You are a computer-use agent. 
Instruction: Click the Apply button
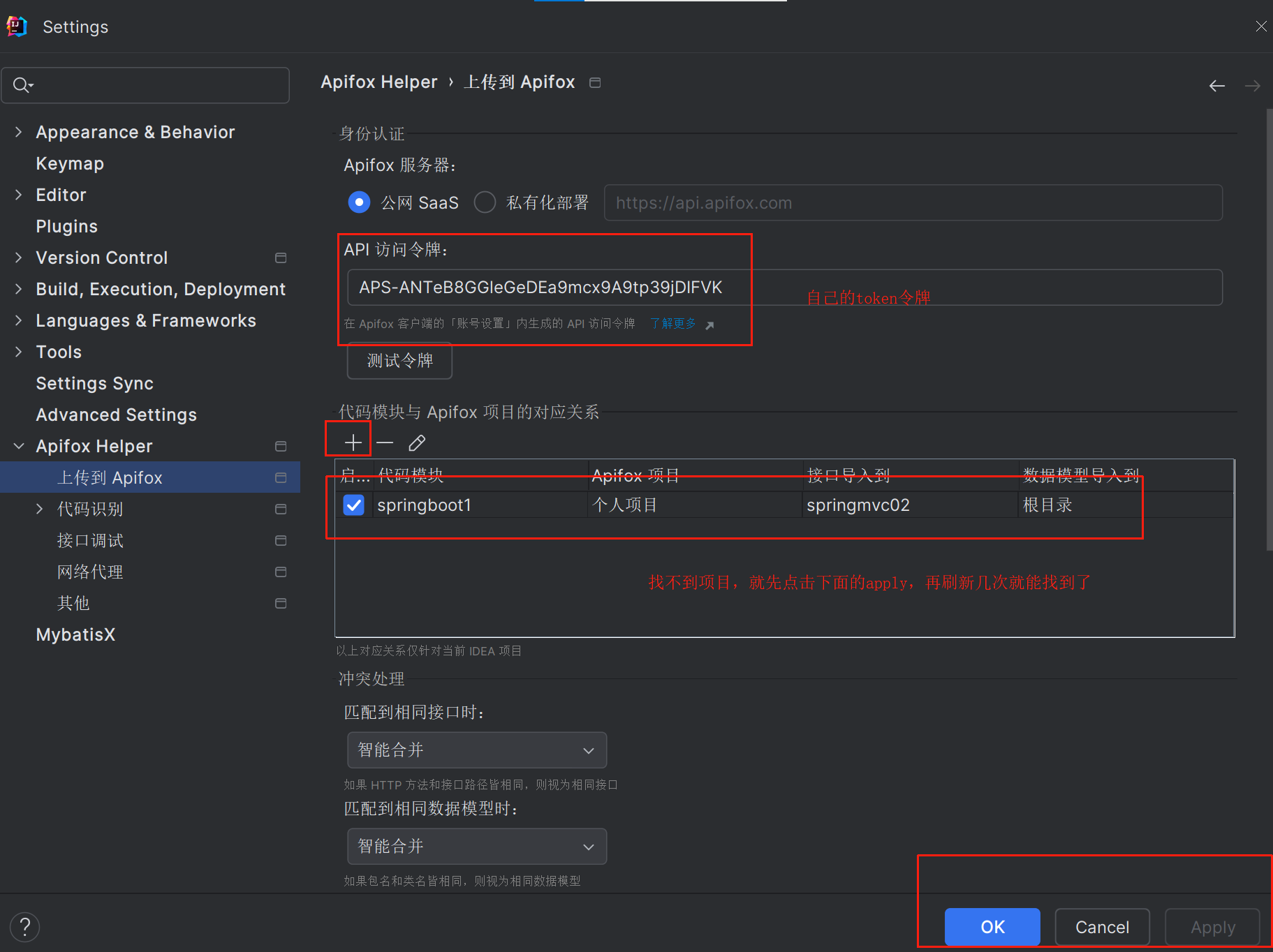click(x=1213, y=927)
